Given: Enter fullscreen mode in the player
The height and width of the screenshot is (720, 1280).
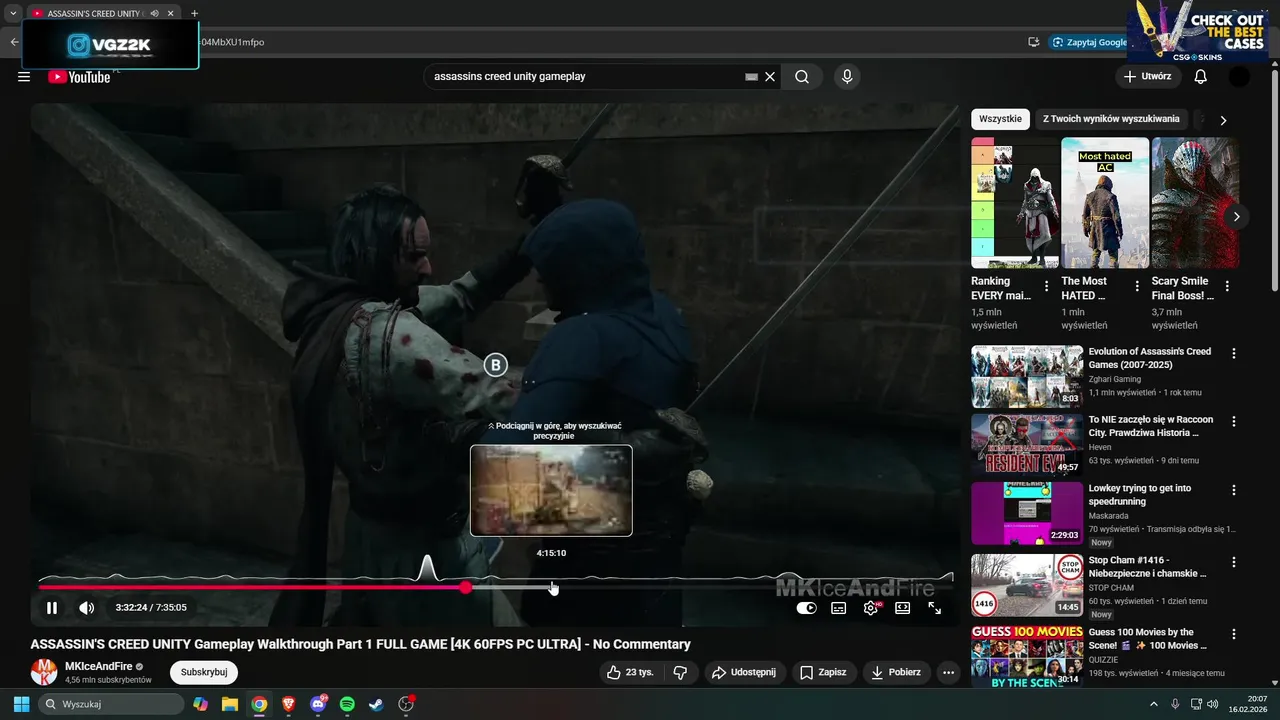Looking at the screenshot, I should coord(935,607).
